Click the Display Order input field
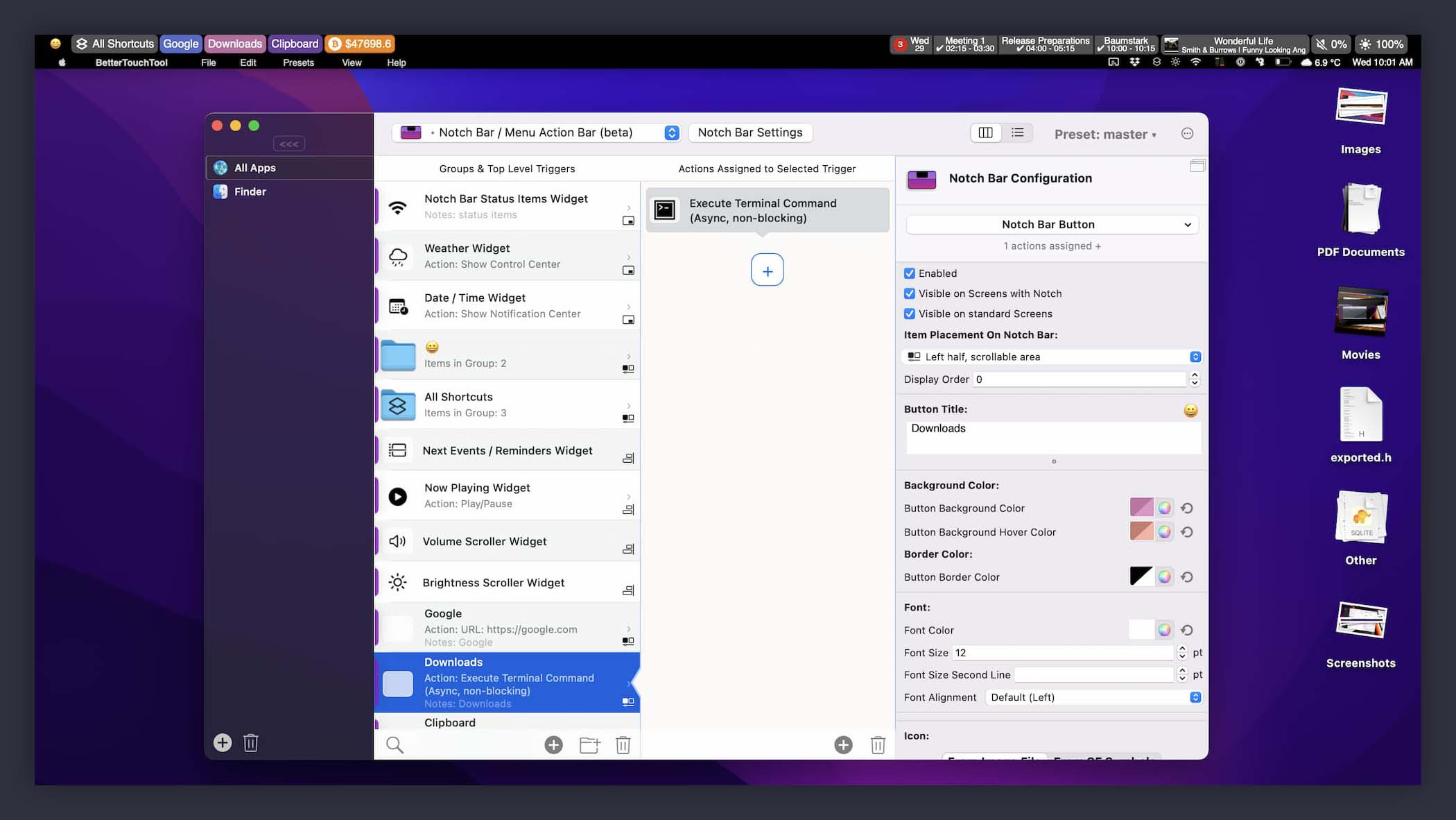The width and height of the screenshot is (1456, 820). click(x=1080, y=379)
